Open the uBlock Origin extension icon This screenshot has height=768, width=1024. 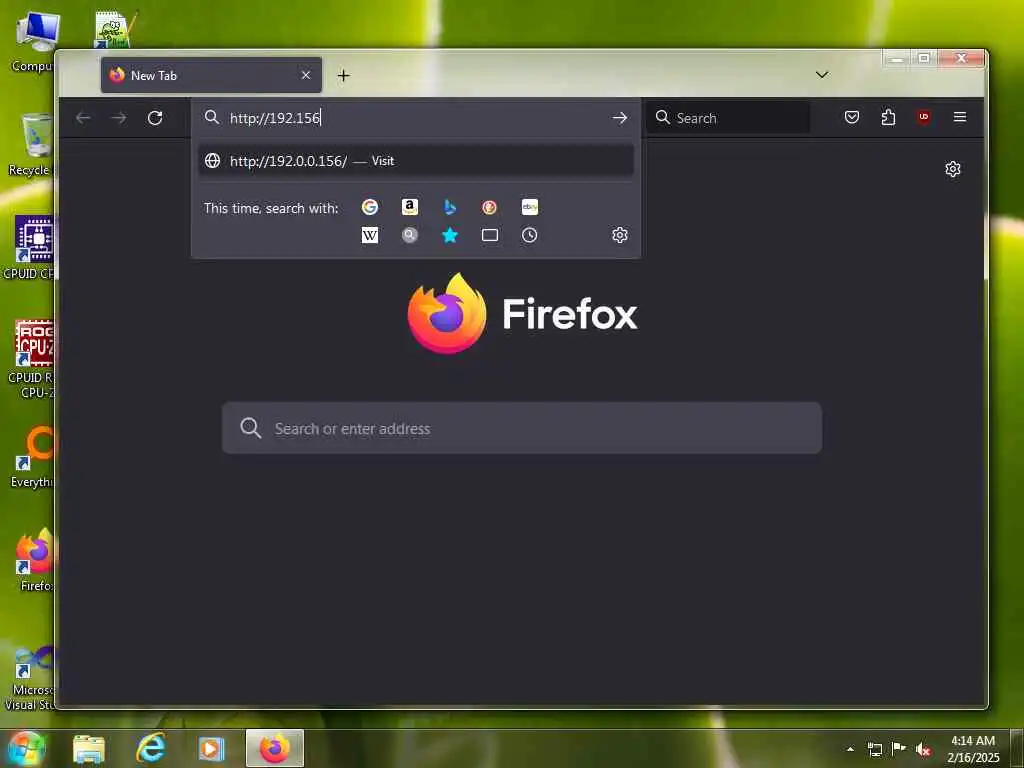click(923, 118)
